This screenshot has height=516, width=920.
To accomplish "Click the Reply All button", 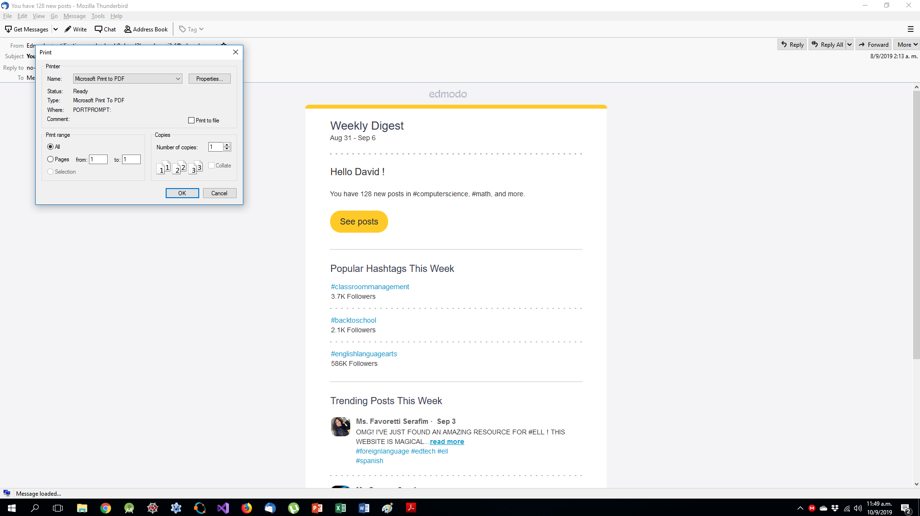I will tap(827, 45).
